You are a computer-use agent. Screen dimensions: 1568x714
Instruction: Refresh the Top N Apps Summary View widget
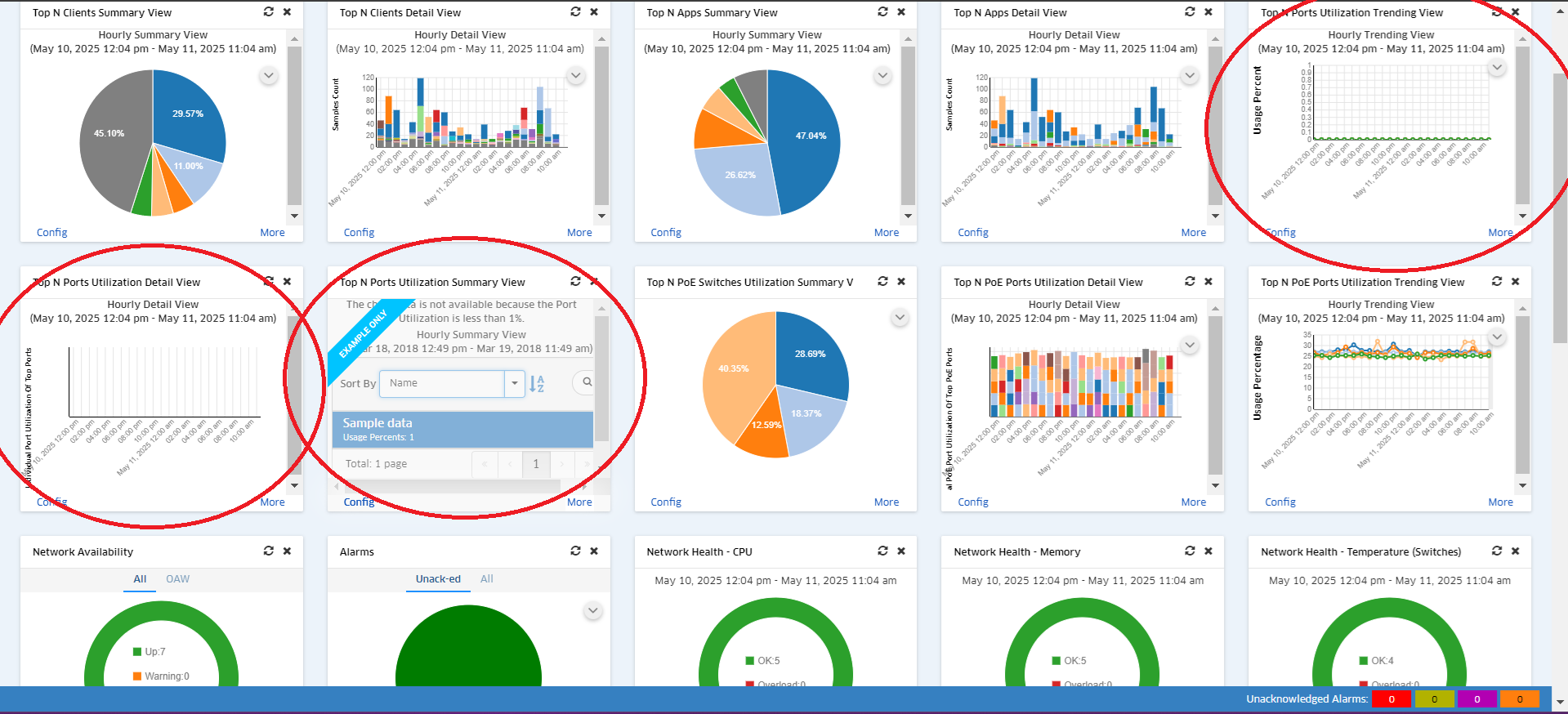[x=882, y=11]
